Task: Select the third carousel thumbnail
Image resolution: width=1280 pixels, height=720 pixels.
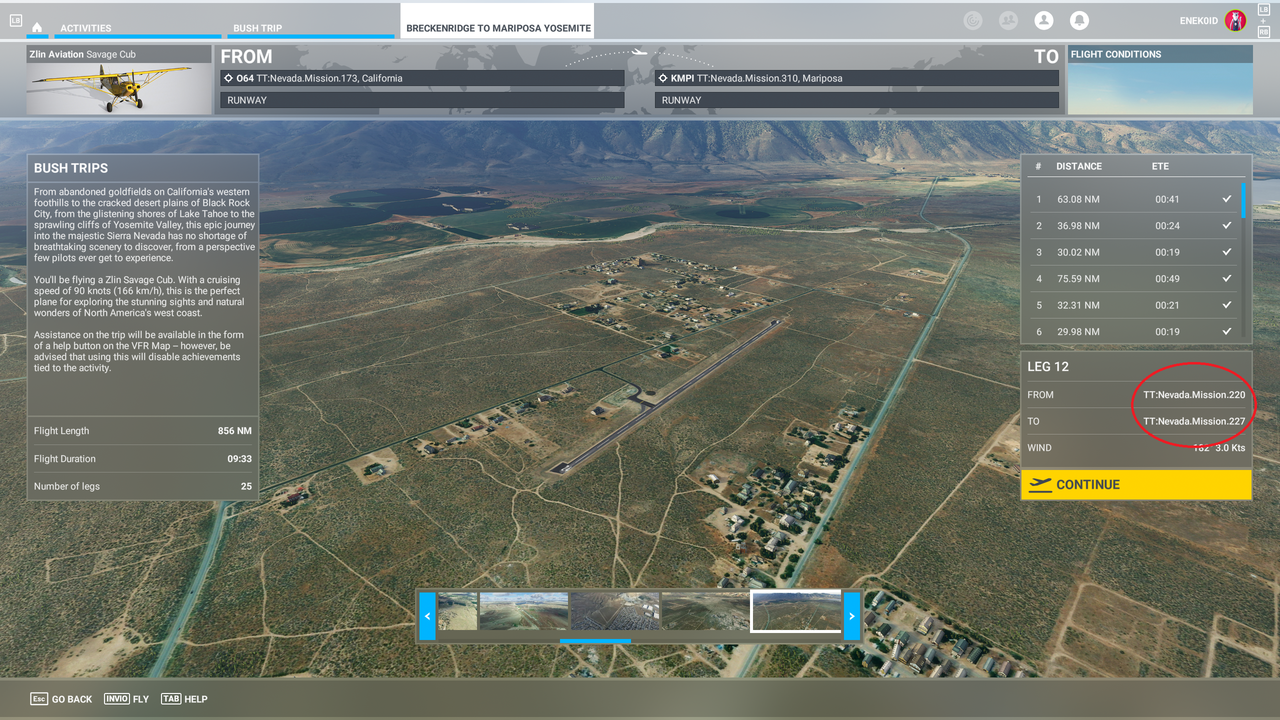Action: tap(614, 612)
